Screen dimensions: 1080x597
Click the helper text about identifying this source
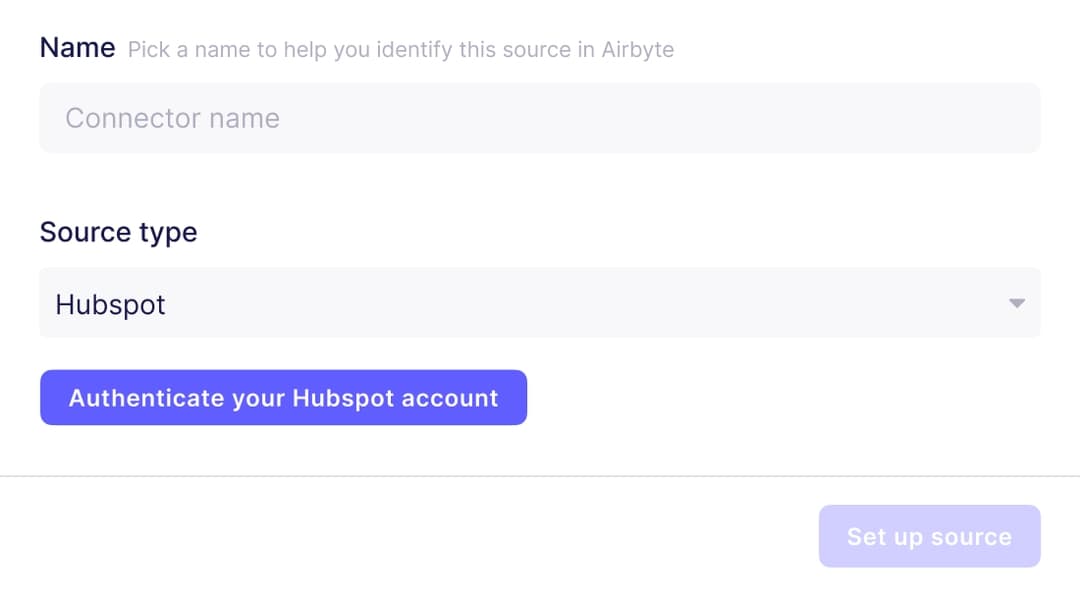click(399, 49)
